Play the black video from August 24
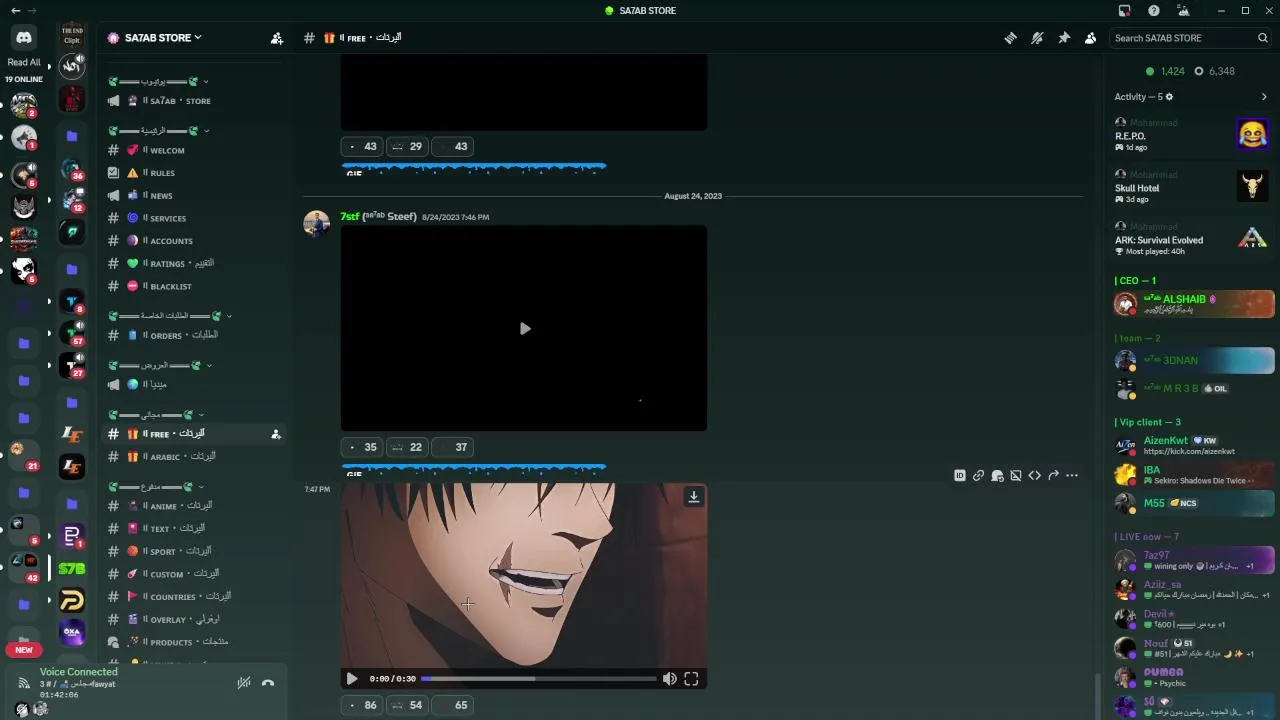Screen dimensions: 1280x720 [x=524, y=329]
